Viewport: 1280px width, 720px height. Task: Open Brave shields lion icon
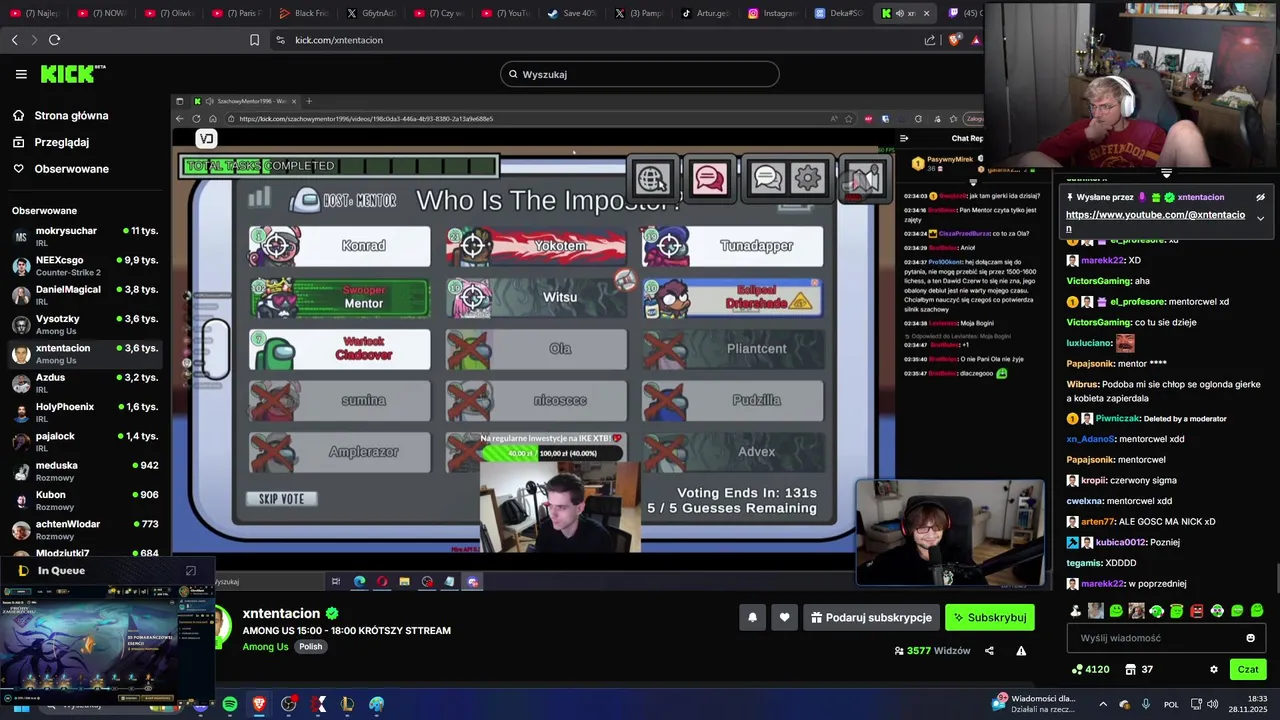point(953,40)
